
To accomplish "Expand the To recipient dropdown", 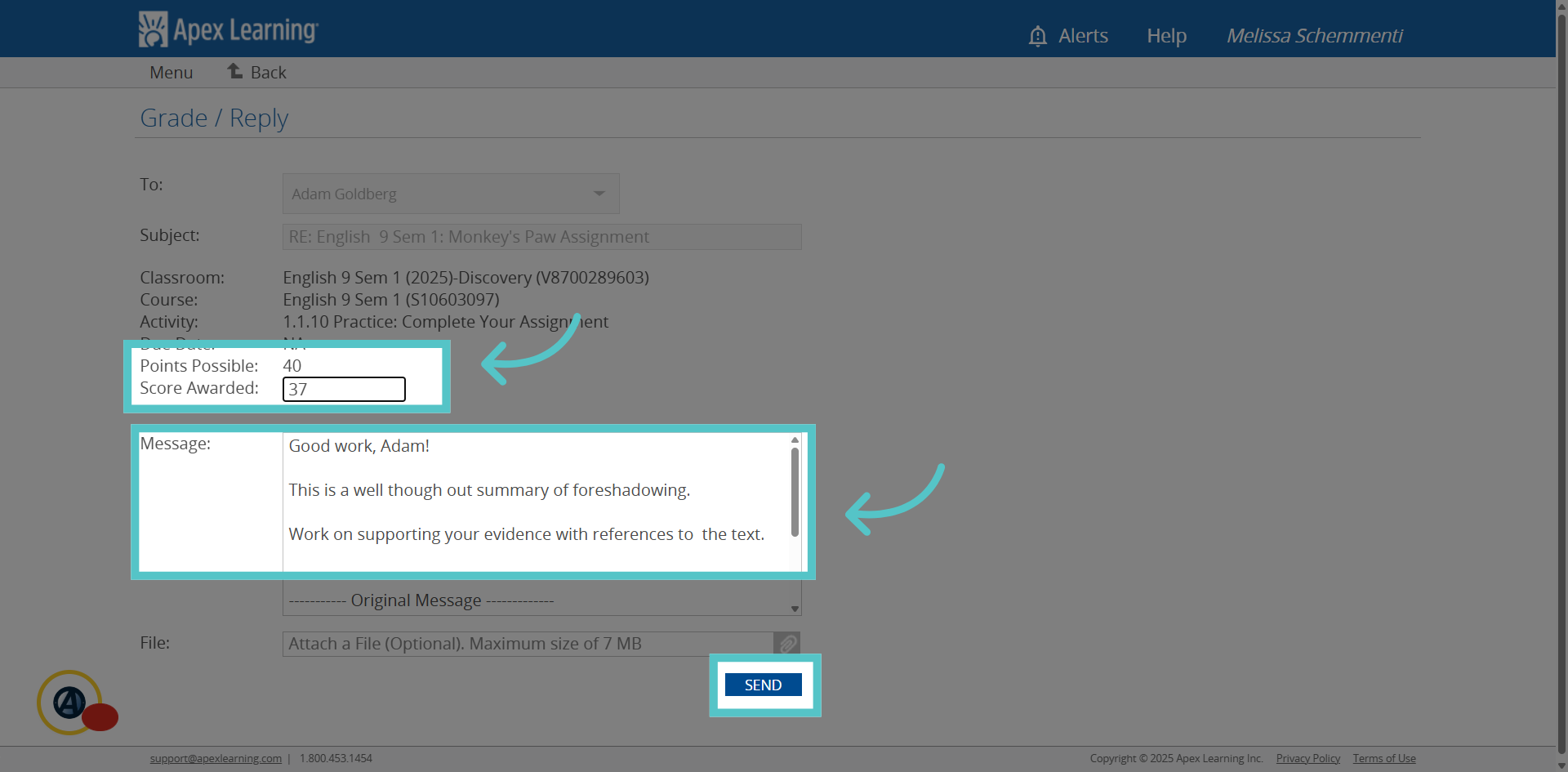I will click(x=451, y=194).
